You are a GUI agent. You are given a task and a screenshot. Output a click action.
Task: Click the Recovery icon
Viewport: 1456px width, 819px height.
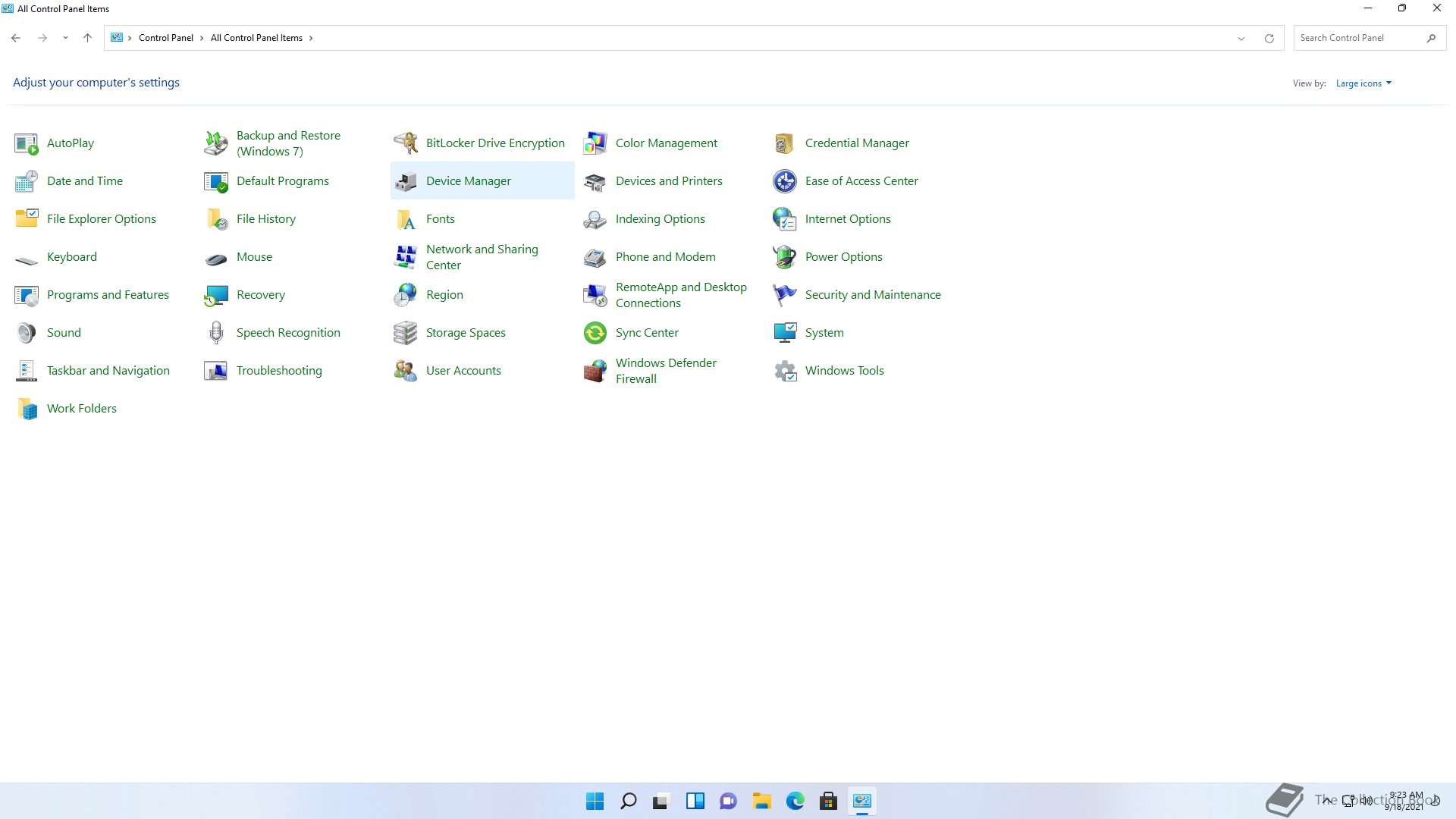coord(216,295)
